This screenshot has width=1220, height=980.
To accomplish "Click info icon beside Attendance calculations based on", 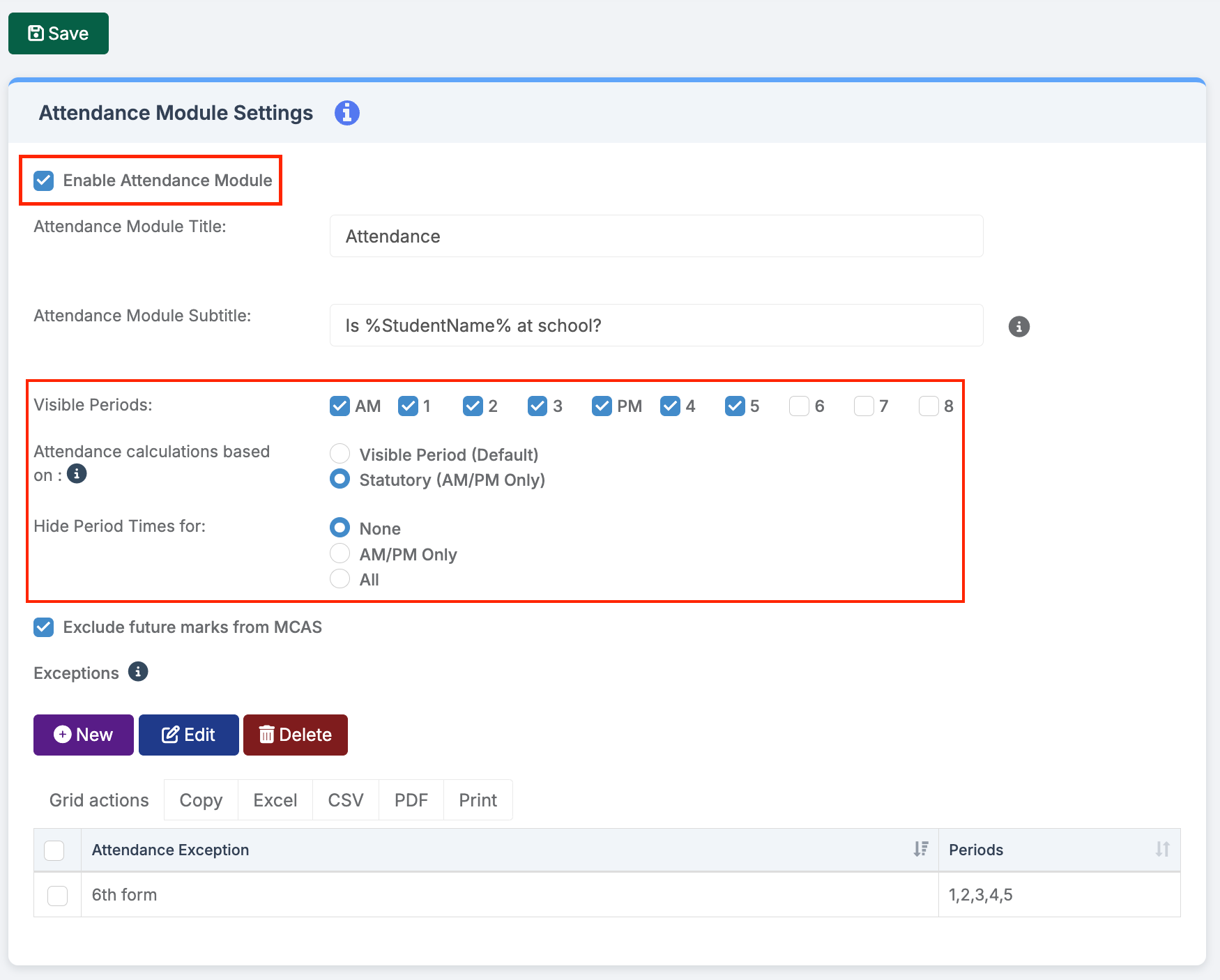I will coord(77,474).
